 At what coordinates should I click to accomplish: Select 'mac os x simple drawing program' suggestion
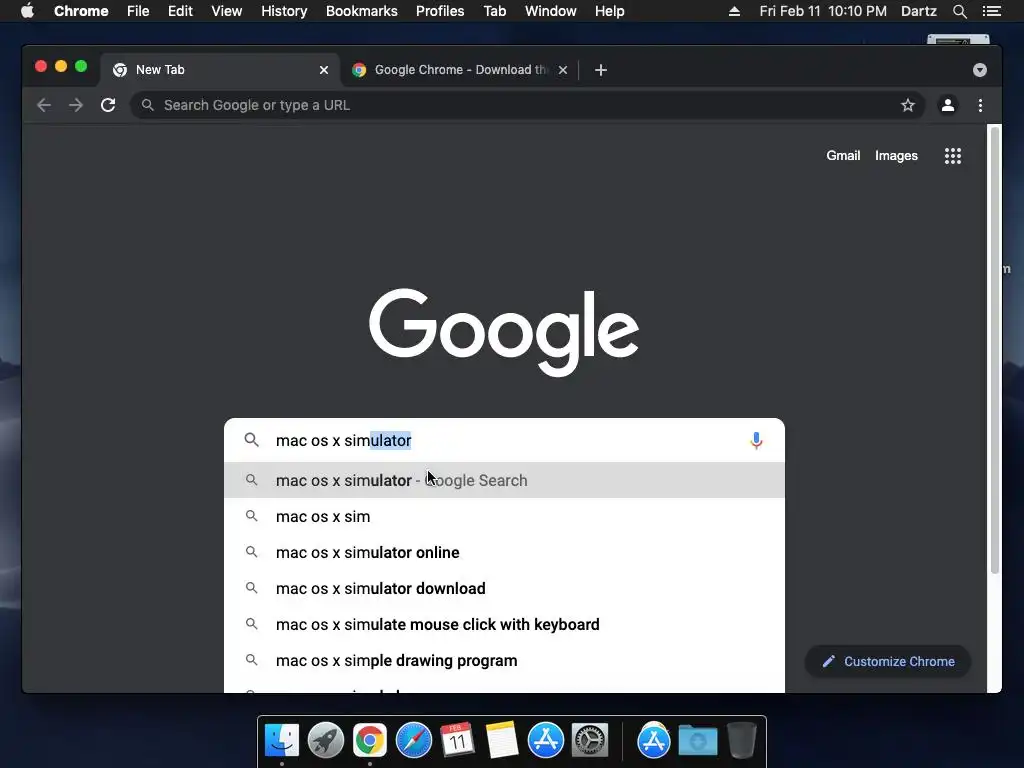pos(504,660)
